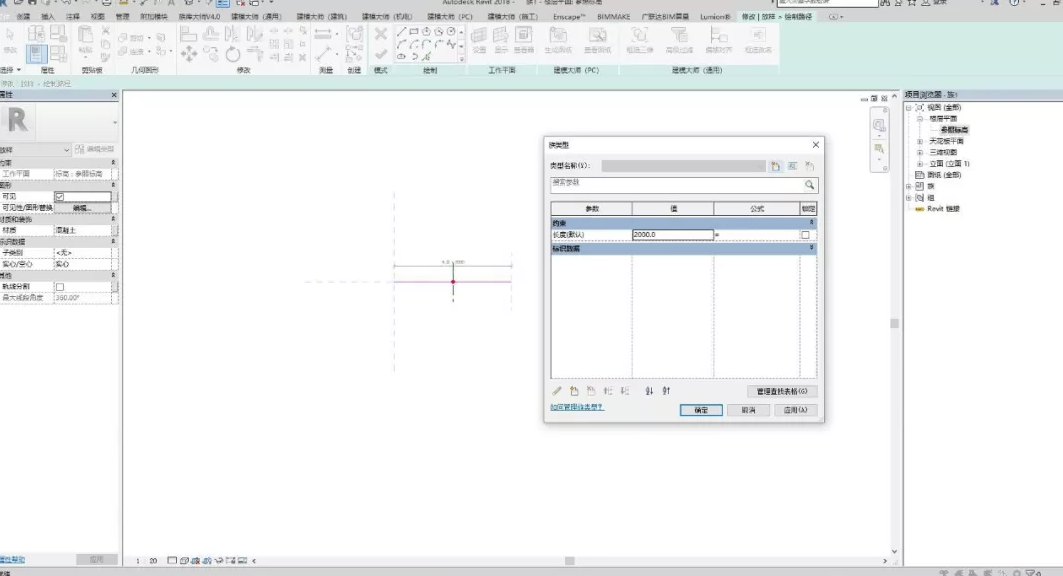Click the 参数 column header in dialog
1063x576 pixels.
coord(591,209)
